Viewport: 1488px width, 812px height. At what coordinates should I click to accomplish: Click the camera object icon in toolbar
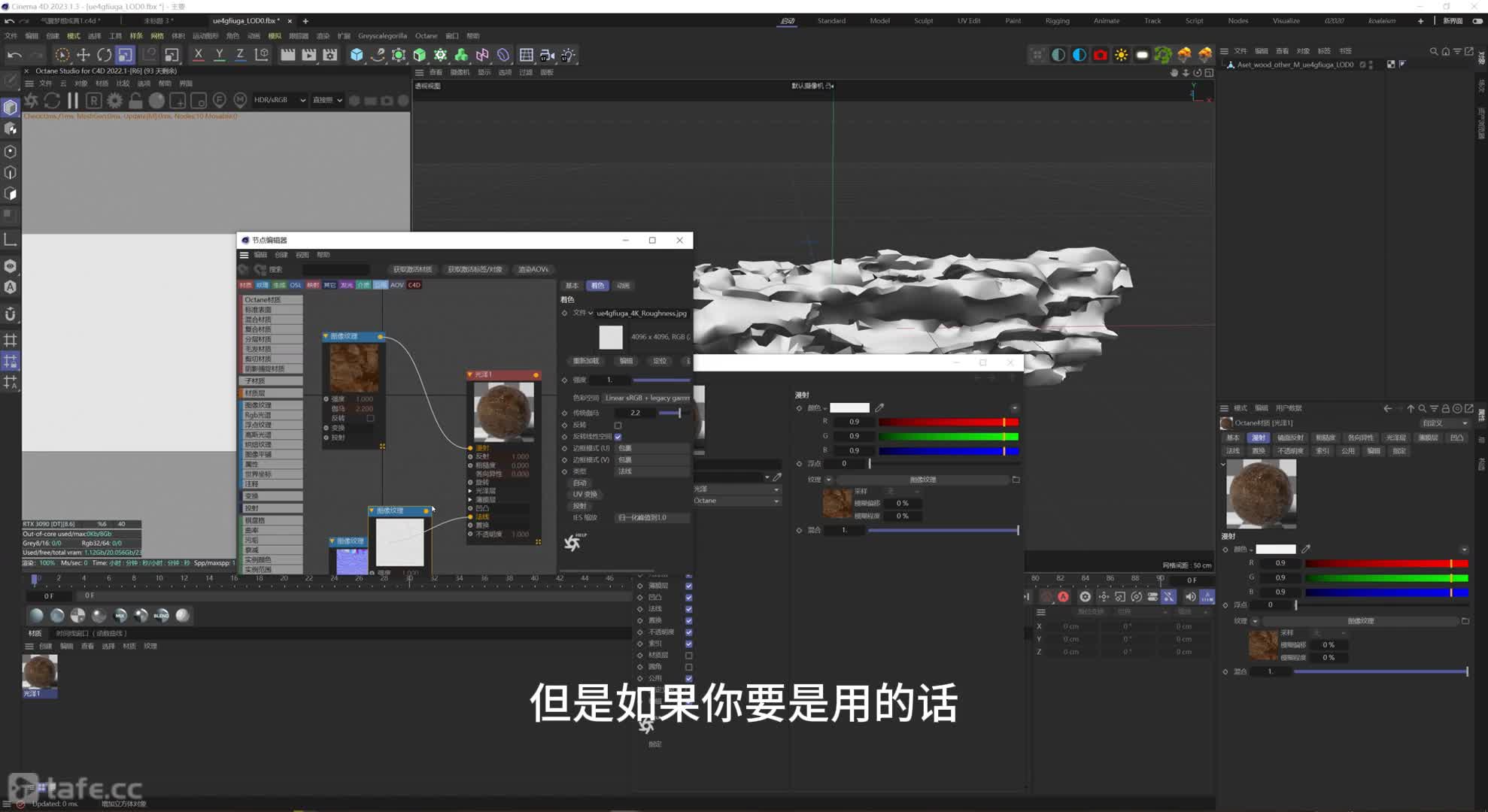(x=547, y=55)
